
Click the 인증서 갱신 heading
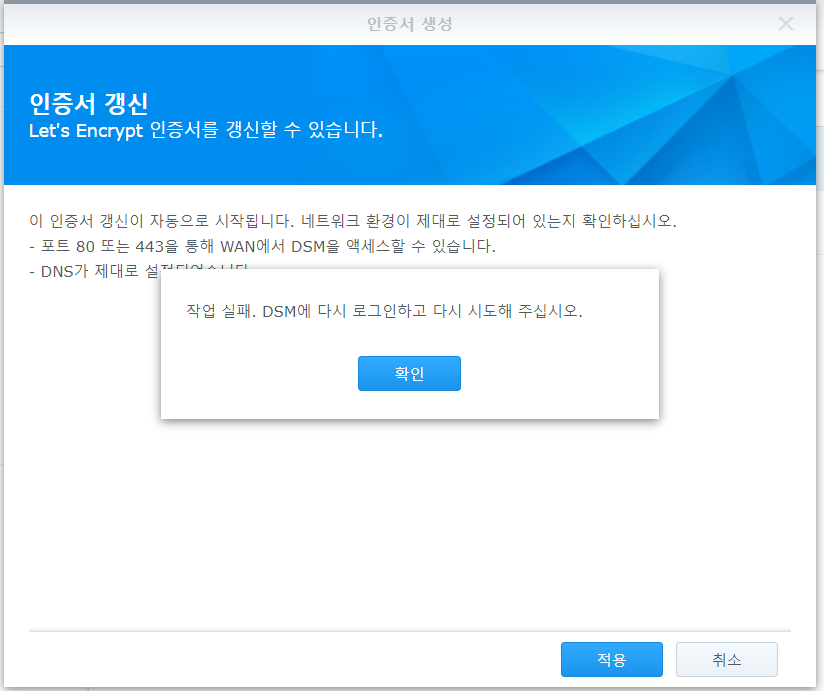coord(88,104)
